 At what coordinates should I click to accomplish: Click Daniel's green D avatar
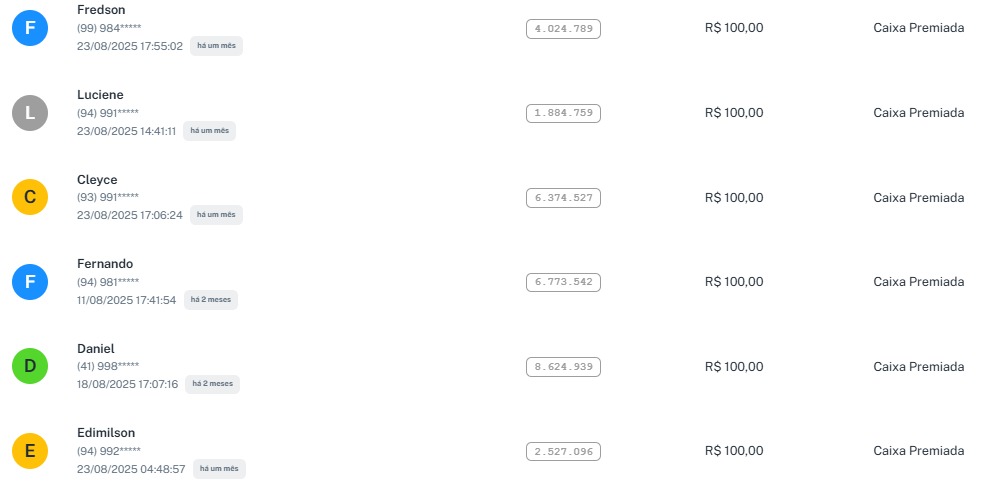click(x=30, y=366)
